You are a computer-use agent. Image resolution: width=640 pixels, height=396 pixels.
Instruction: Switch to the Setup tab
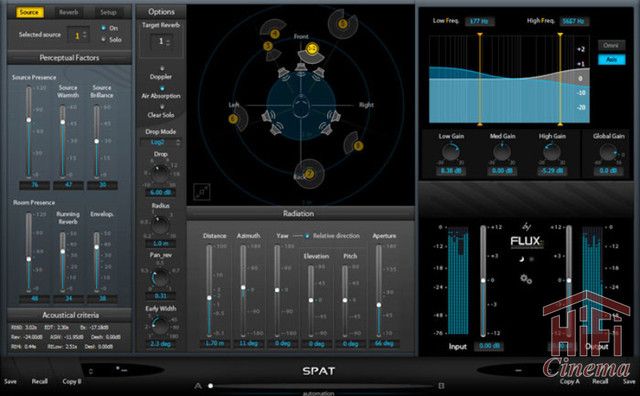108,12
